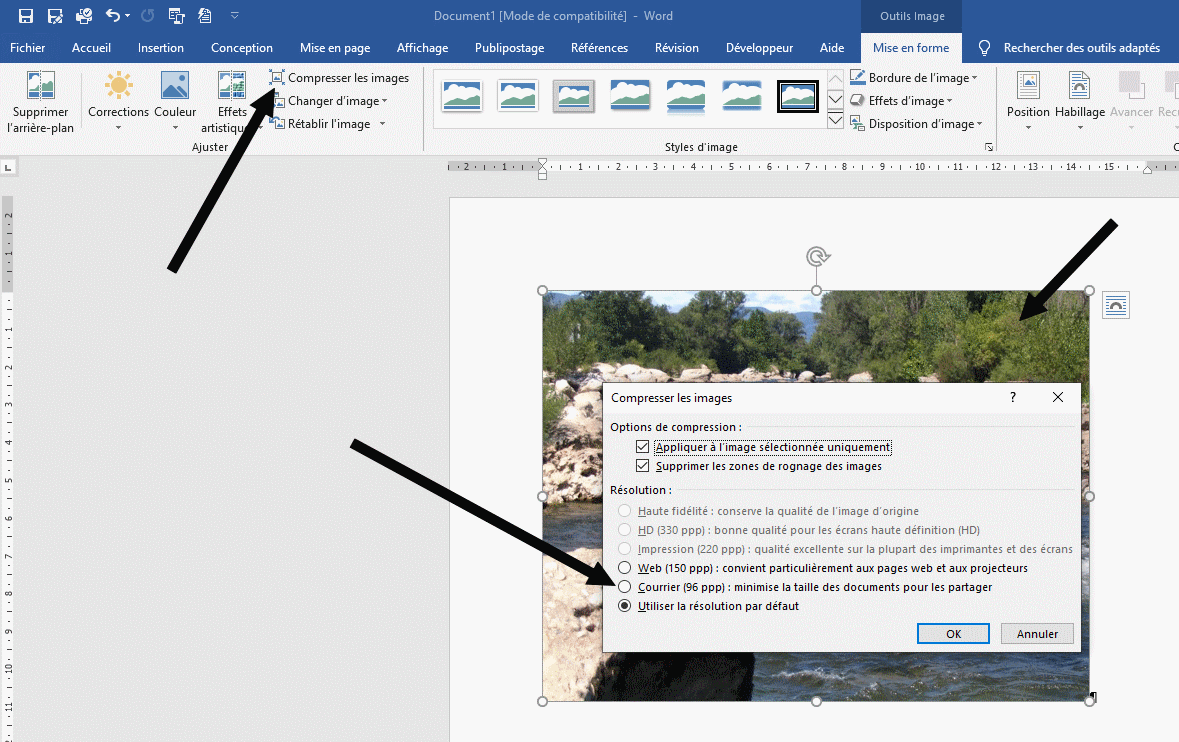Open the Effets d'image dropdown

click(x=949, y=101)
